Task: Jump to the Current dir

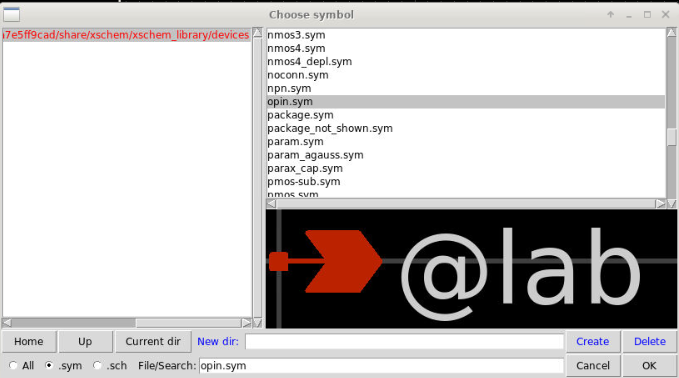Action: [153, 342]
